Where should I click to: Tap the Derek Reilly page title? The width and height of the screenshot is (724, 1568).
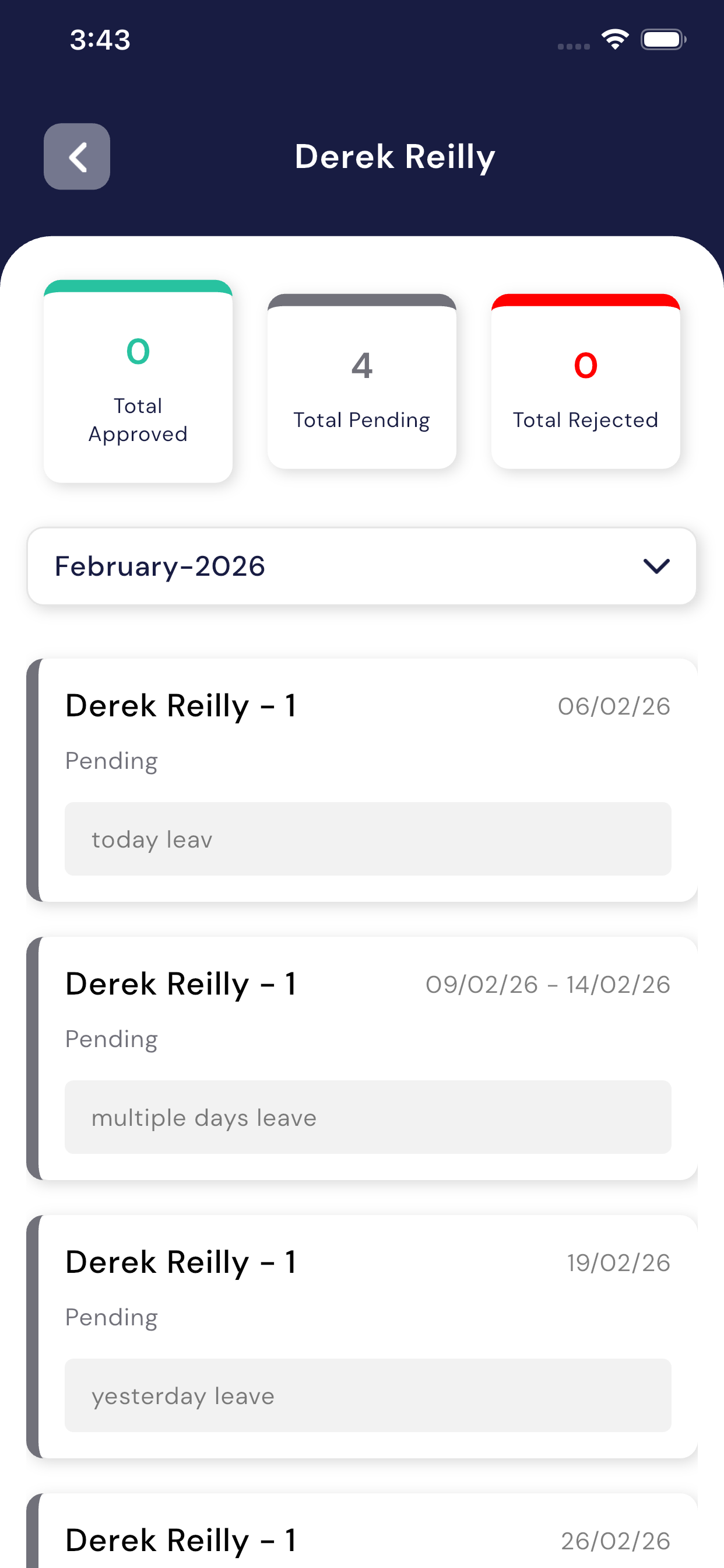[395, 156]
